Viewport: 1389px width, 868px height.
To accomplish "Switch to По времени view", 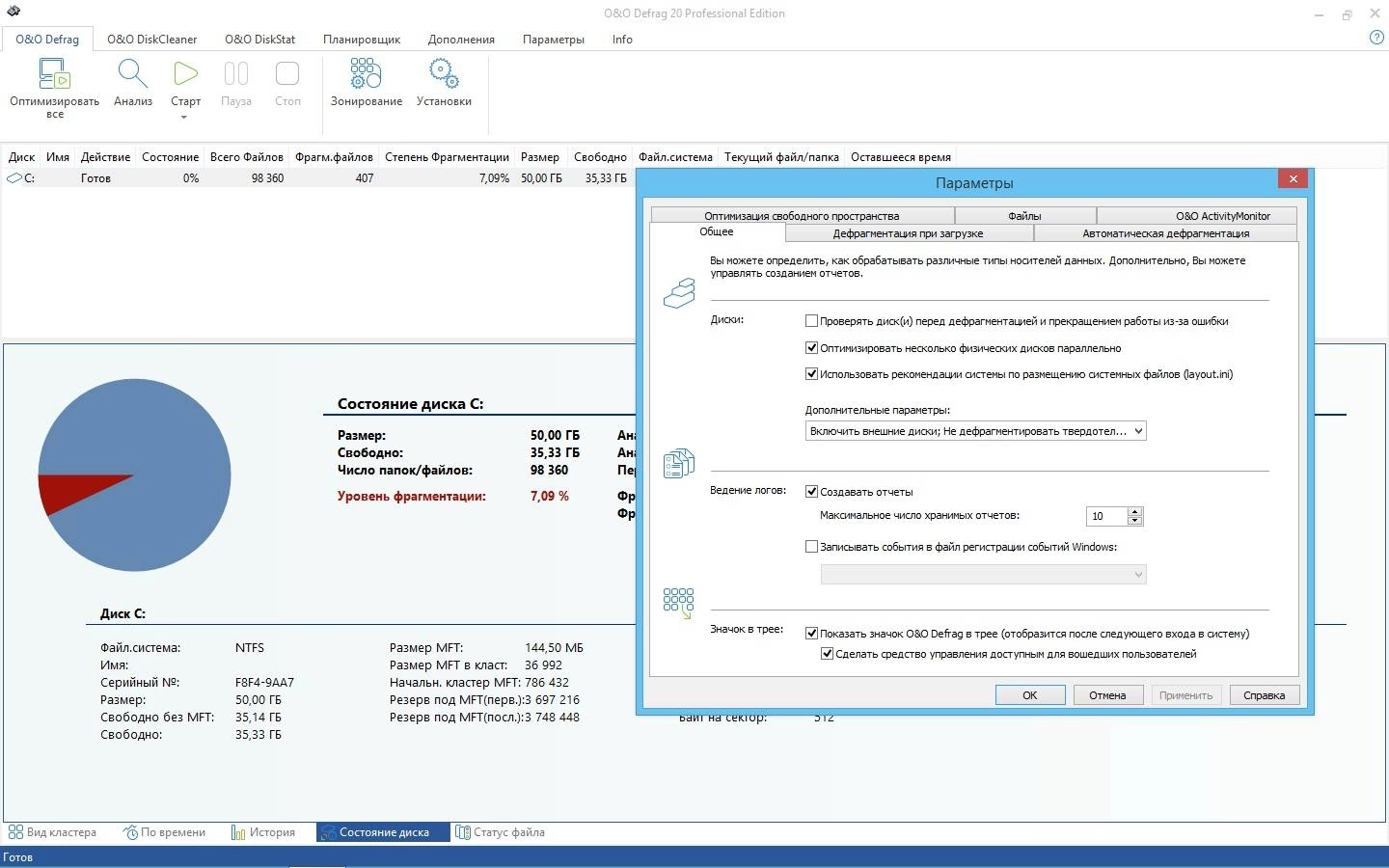I will (164, 832).
